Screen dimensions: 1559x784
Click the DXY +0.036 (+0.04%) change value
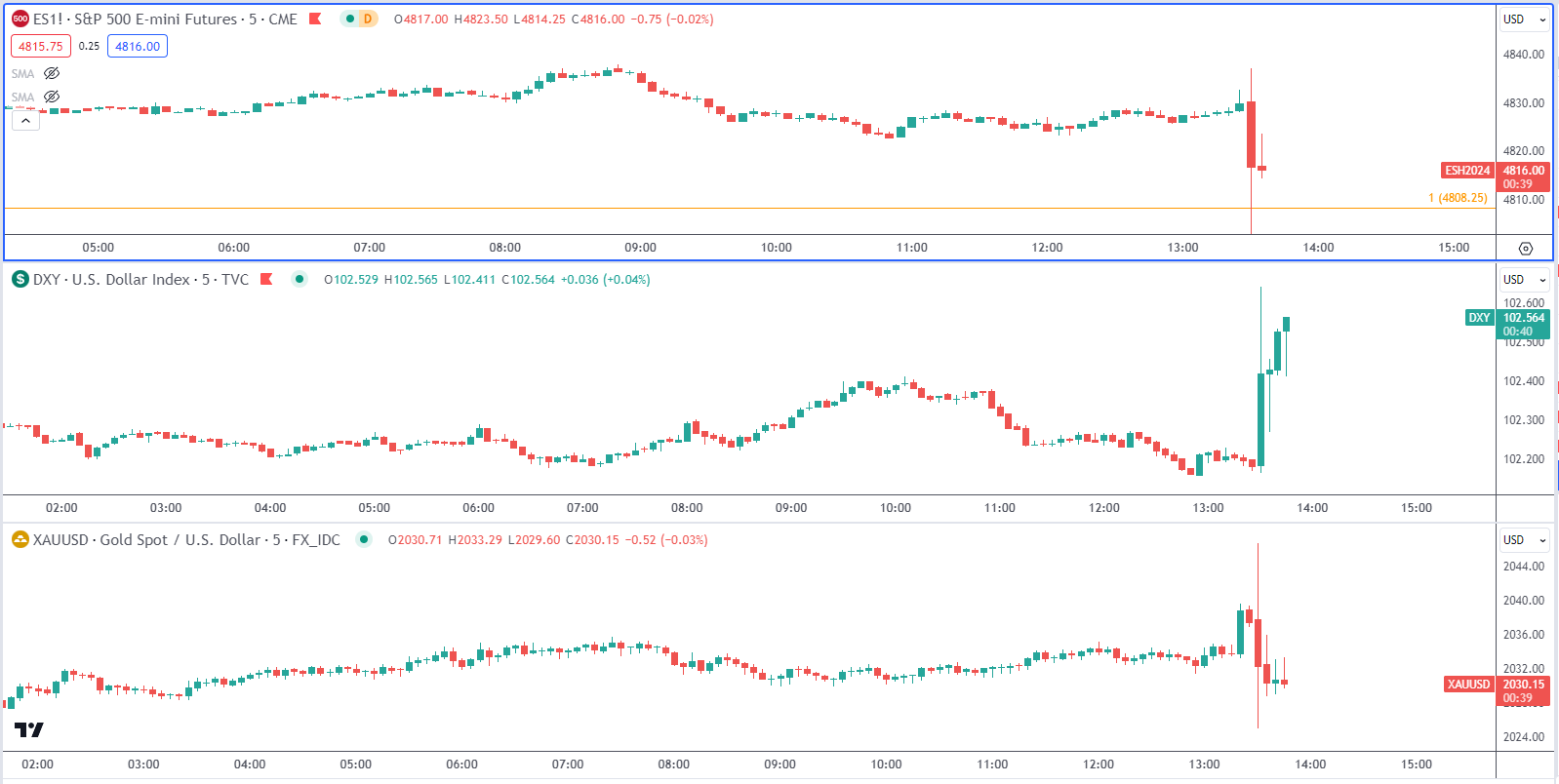[606, 279]
